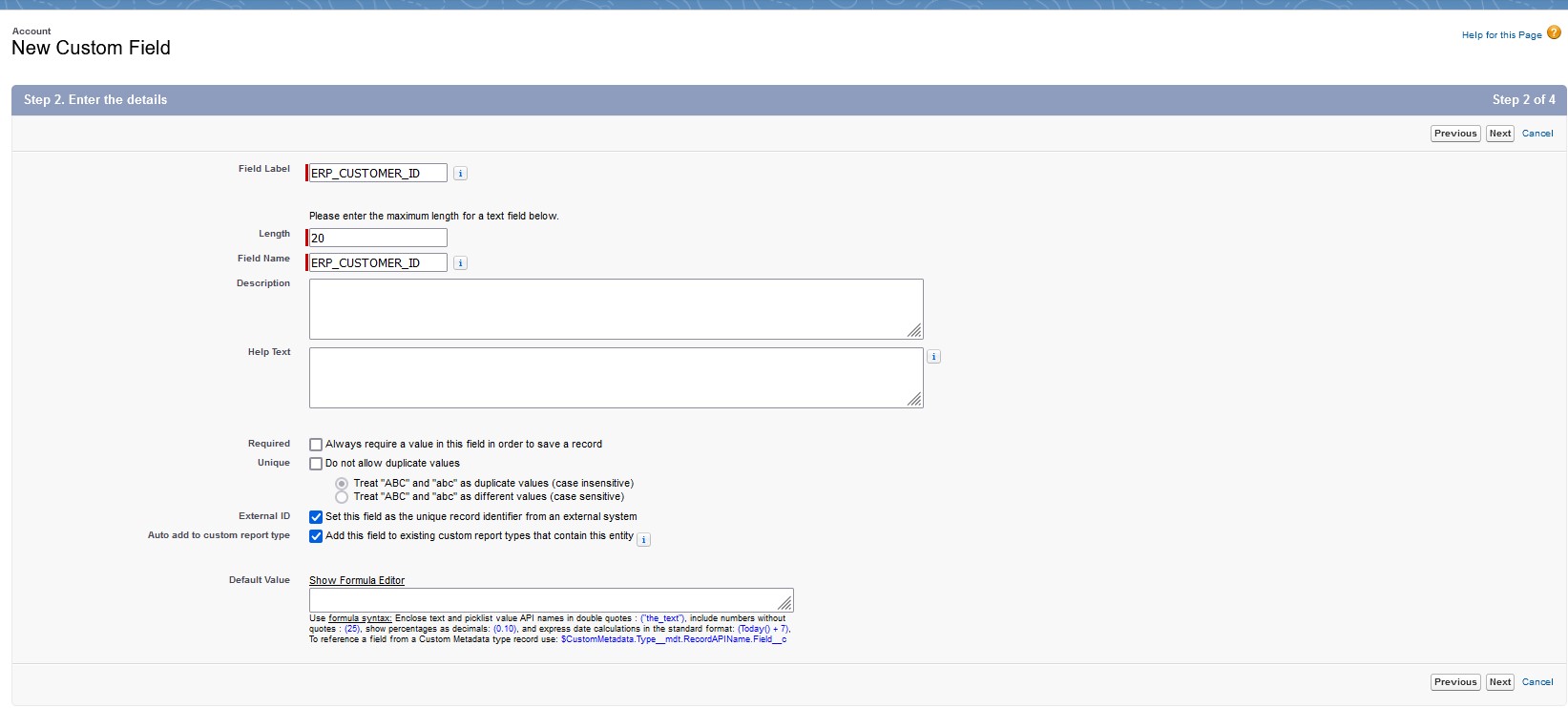Uncheck the External ID checkbox

coord(316,517)
